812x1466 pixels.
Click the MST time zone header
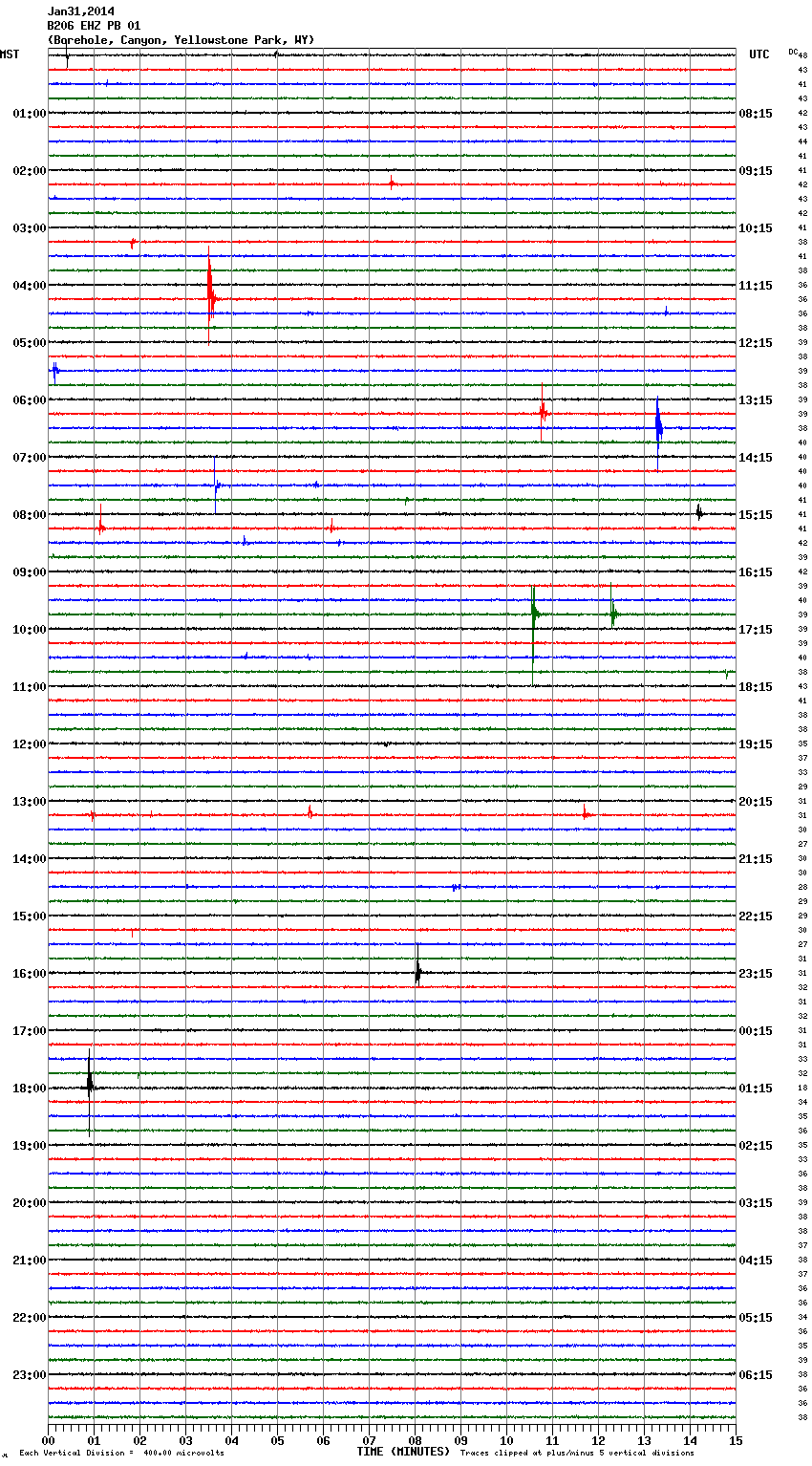[10, 54]
